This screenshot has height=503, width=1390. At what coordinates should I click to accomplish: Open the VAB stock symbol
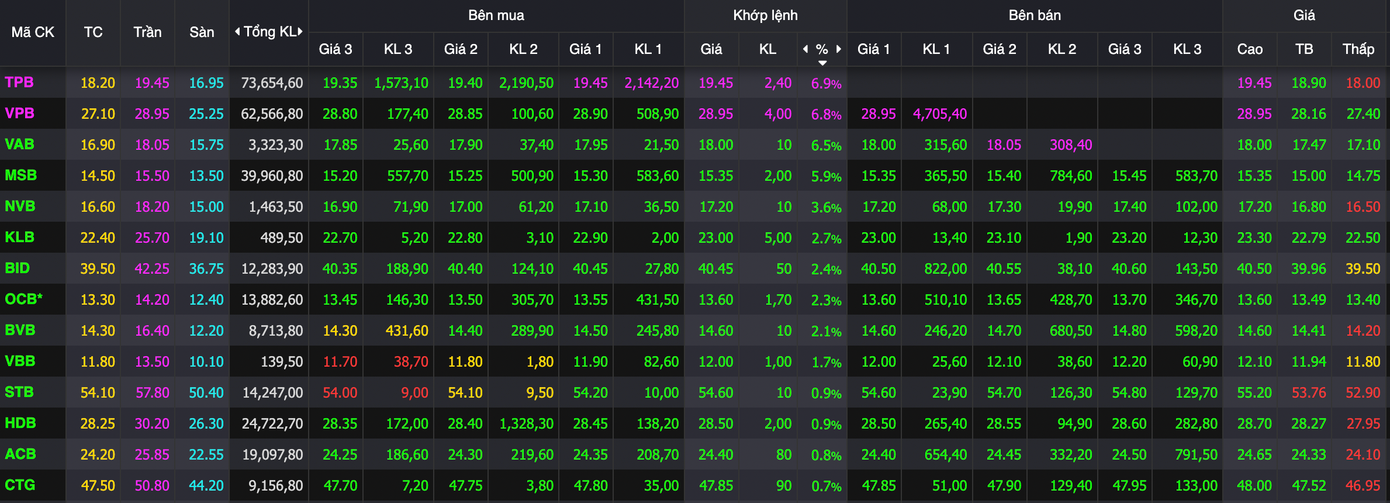coord(19,145)
